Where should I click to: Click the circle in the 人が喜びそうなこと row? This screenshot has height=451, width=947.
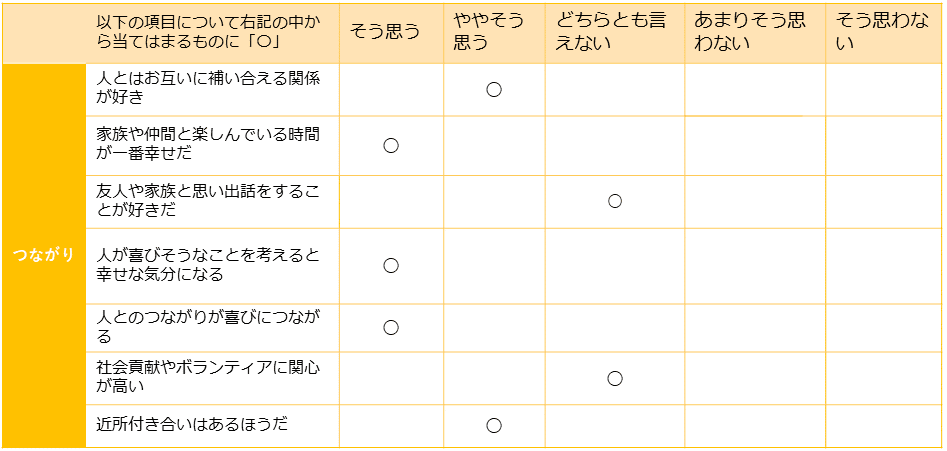(x=391, y=265)
